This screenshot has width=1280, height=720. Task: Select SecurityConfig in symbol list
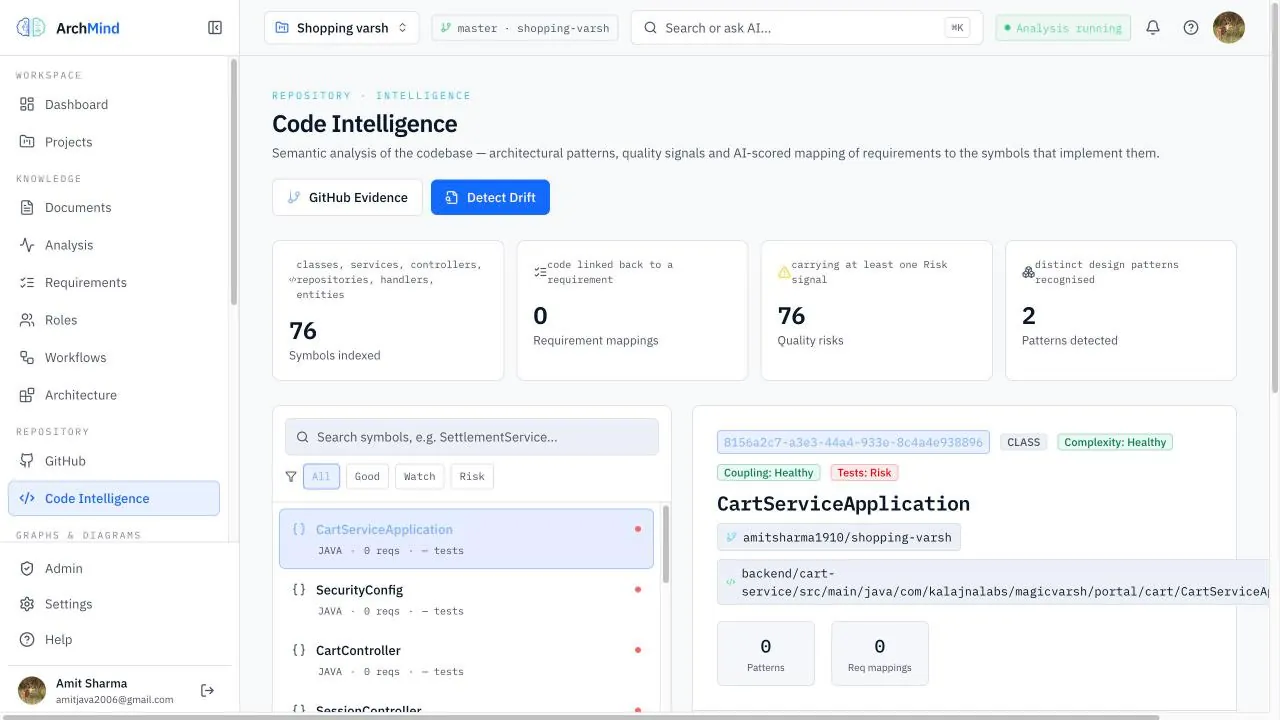pyautogui.click(x=466, y=600)
